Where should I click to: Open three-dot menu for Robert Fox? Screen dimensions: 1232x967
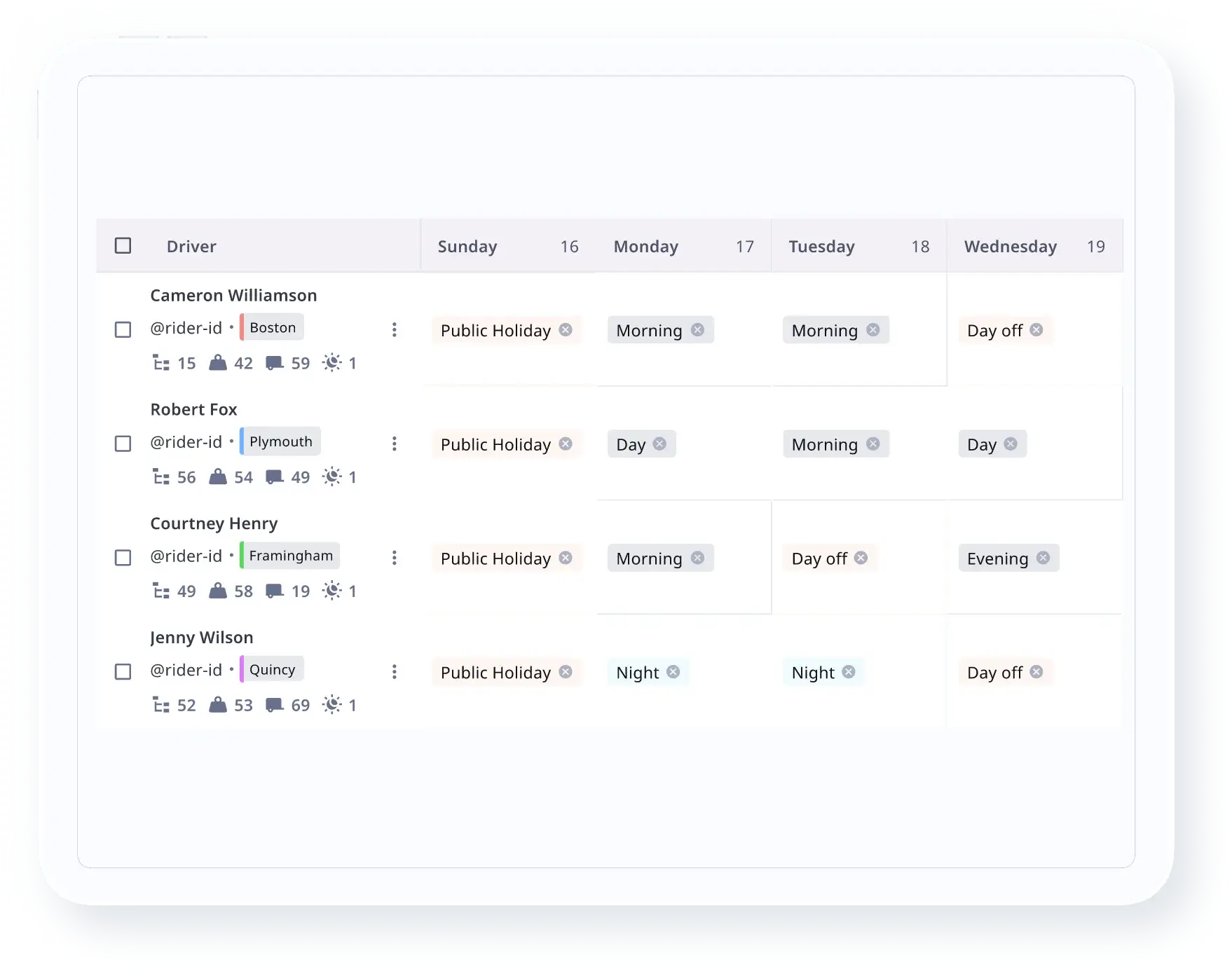point(395,444)
